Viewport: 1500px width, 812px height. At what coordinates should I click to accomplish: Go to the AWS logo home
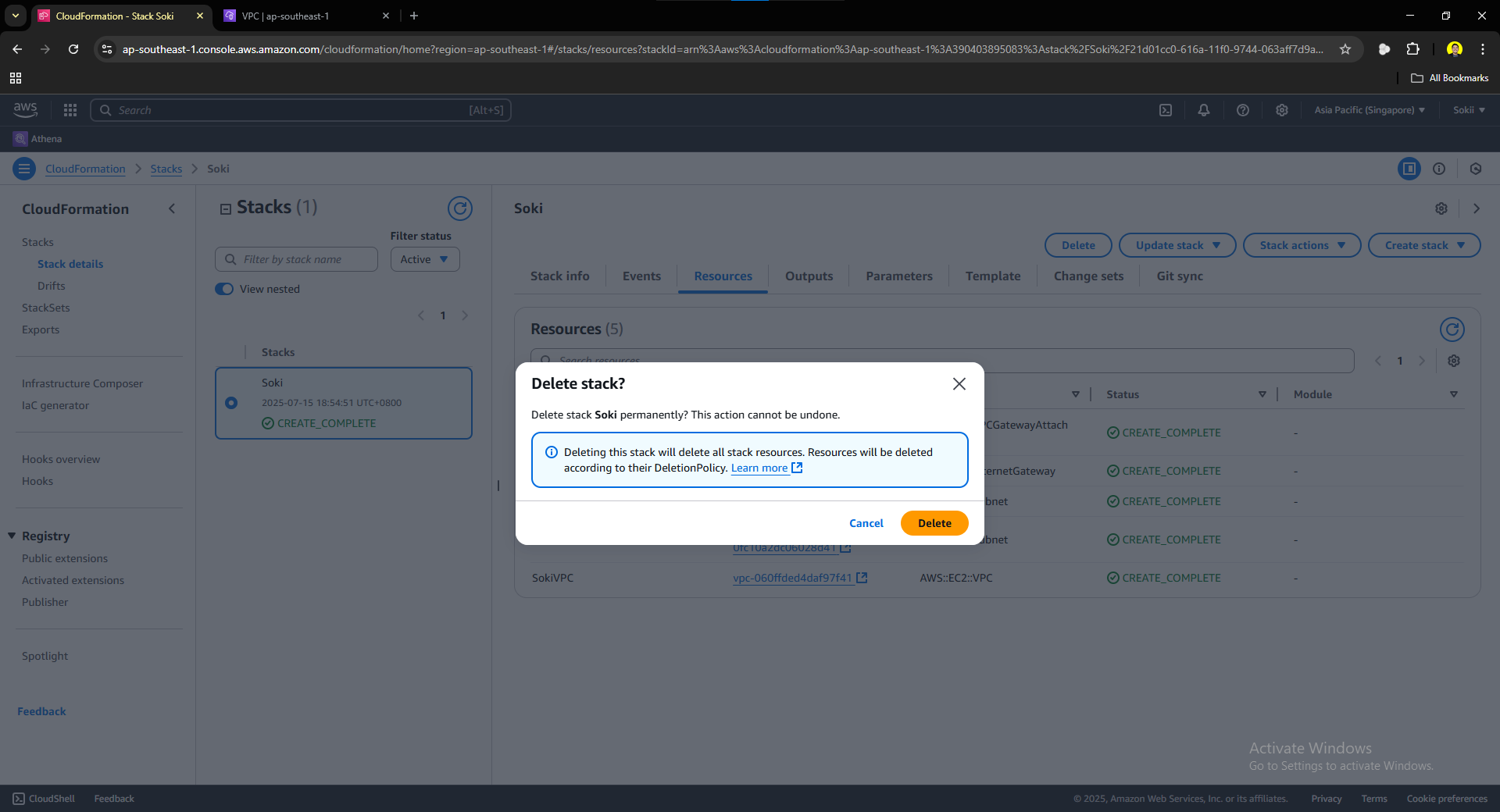click(x=25, y=109)
